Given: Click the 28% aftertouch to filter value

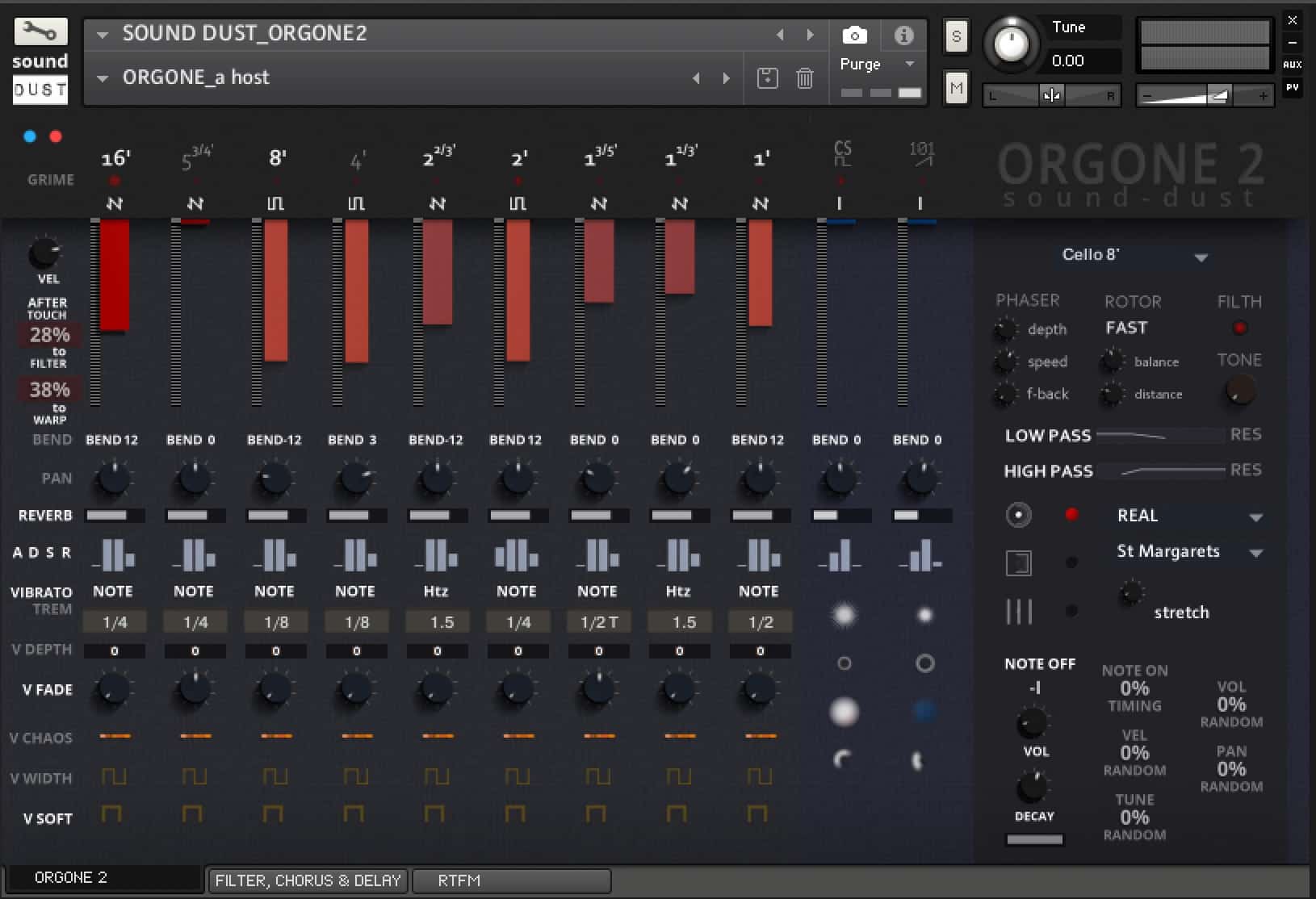Looking at the screenshot, I should (x=49, y=335).
